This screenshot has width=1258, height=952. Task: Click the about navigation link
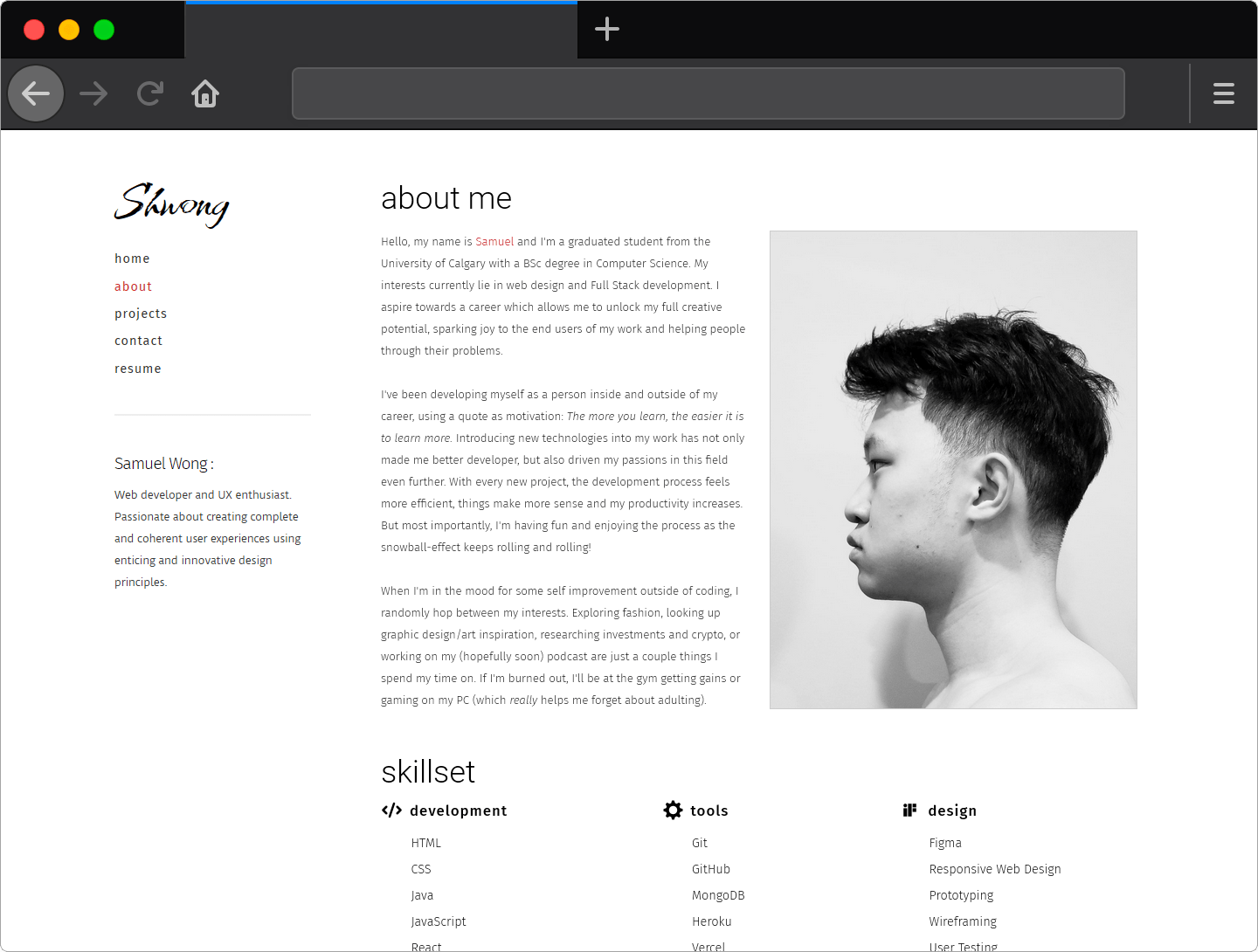click(133, 286)
